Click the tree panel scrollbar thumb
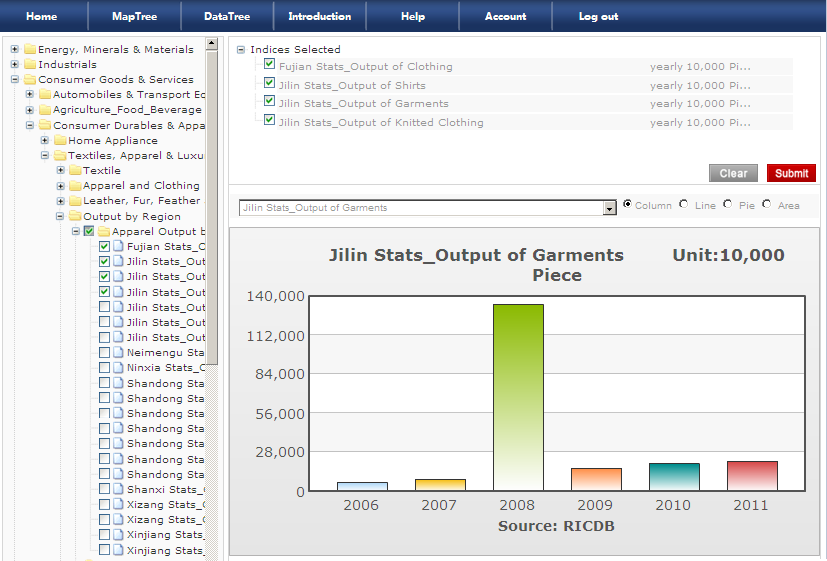This screenshot has width=827, height=561. [x=211, y=207]
